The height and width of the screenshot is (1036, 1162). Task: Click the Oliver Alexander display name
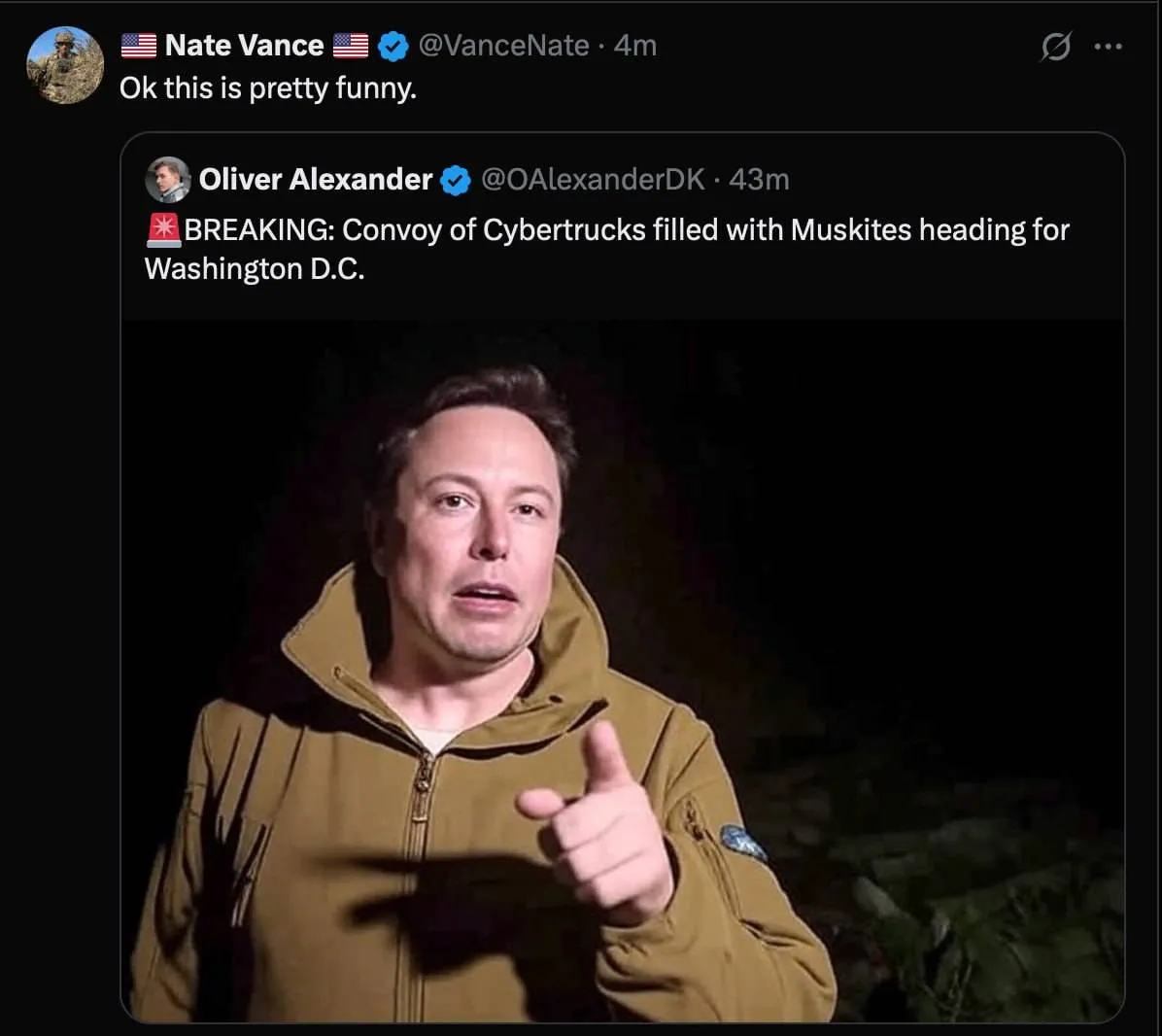pyautogui.click(x=316, y=180)
